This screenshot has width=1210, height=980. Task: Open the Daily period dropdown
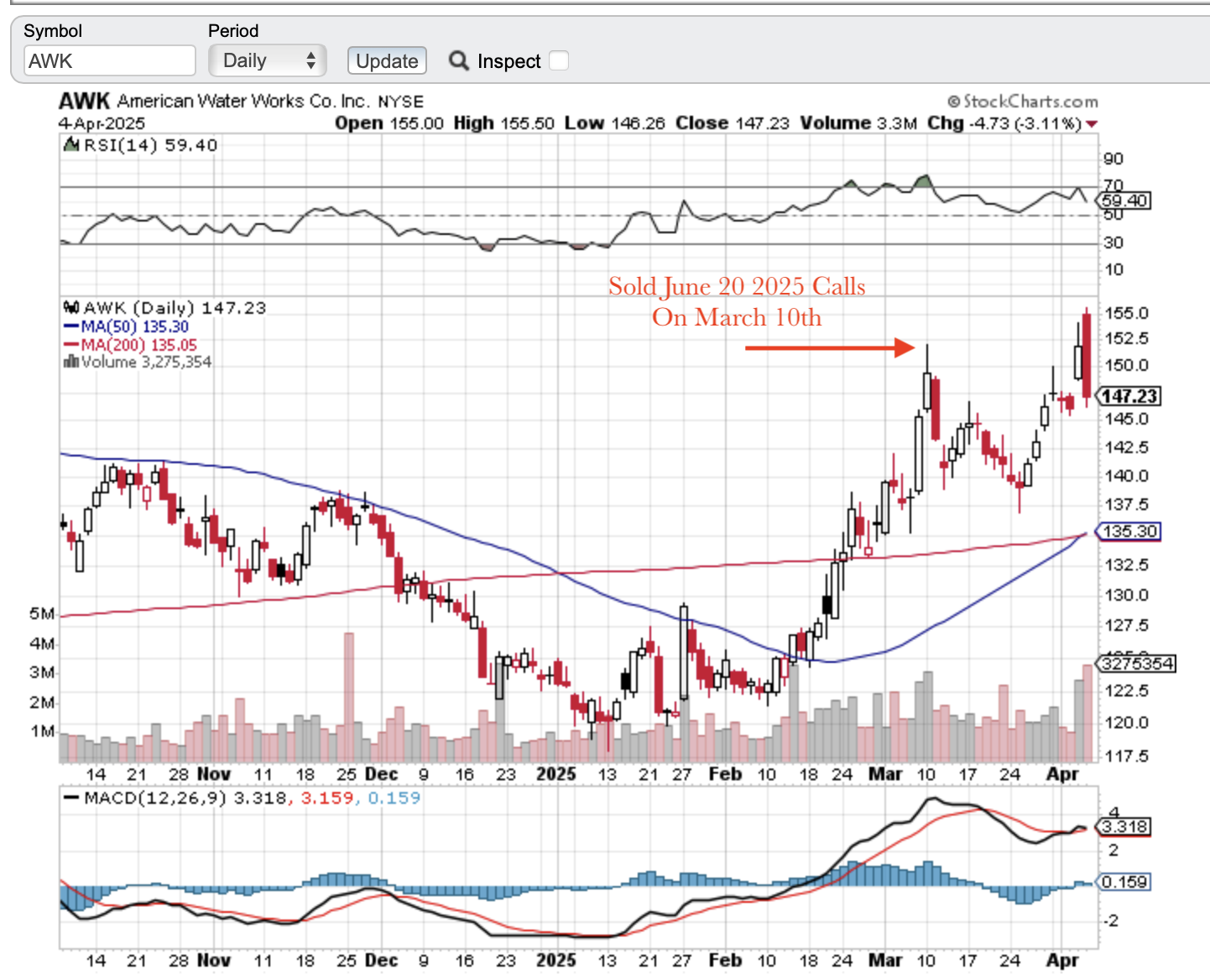click(x=269, y=60)
